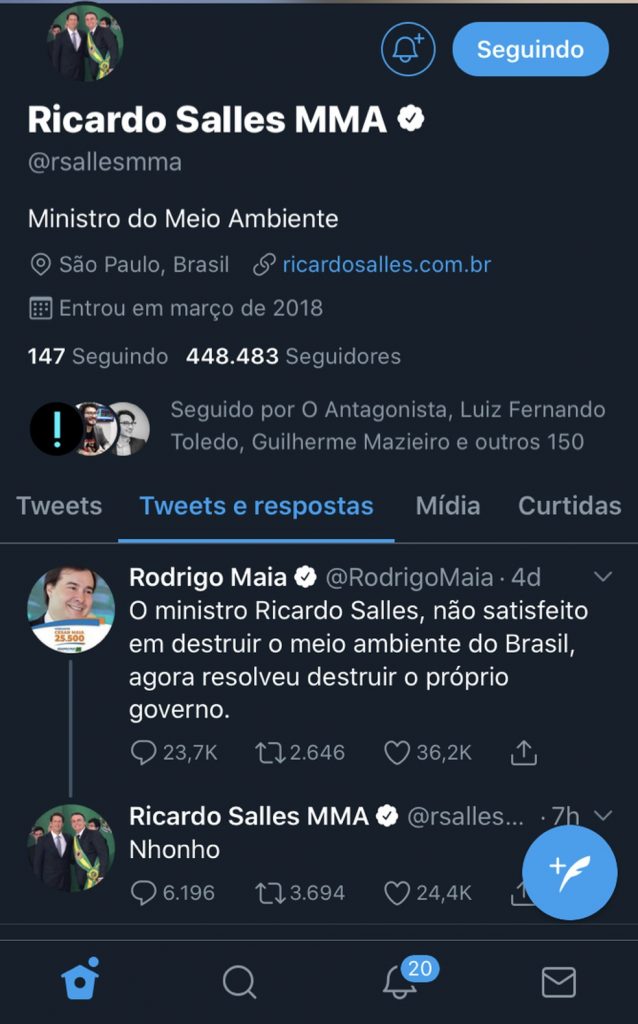Tap the Rodrigo Maia avatar on the tweet
Viewport: 638px width, 1024px height.
tap(70, 610)
